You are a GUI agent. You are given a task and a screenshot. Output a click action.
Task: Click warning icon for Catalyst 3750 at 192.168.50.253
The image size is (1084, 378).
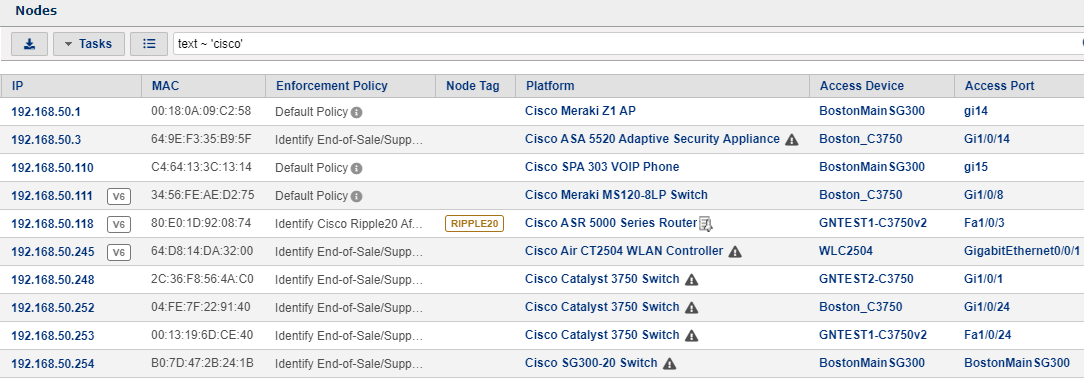click(x=691, y=336)
